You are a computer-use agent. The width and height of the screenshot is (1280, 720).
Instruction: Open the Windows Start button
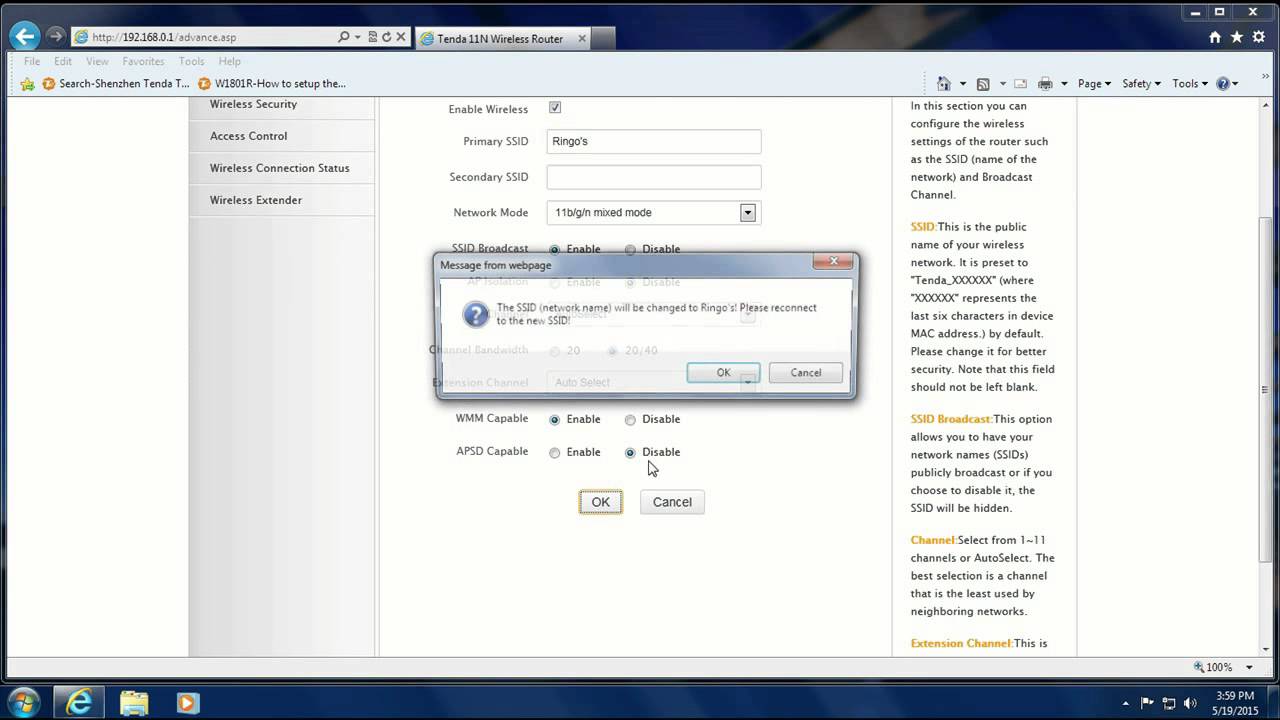(x=22, y=702)
